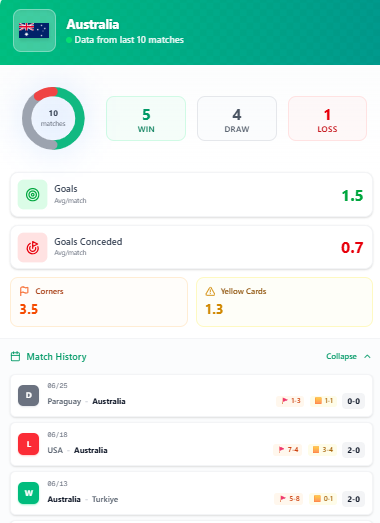Click the 2-0 score in USA match
The height and width of the screenshot is (523, 380).
[x=353, y=450]
